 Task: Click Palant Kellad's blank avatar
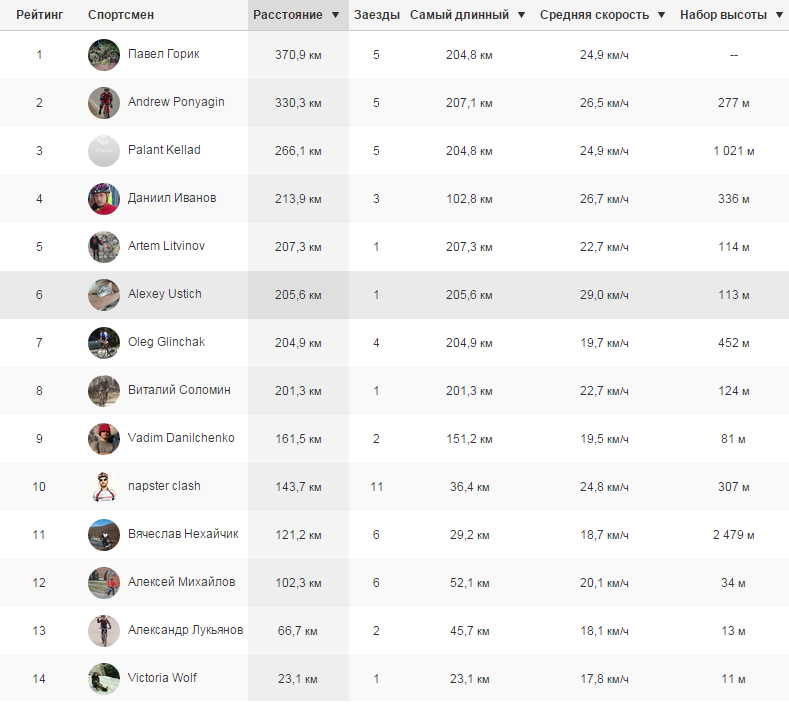(x=104, y=150)
